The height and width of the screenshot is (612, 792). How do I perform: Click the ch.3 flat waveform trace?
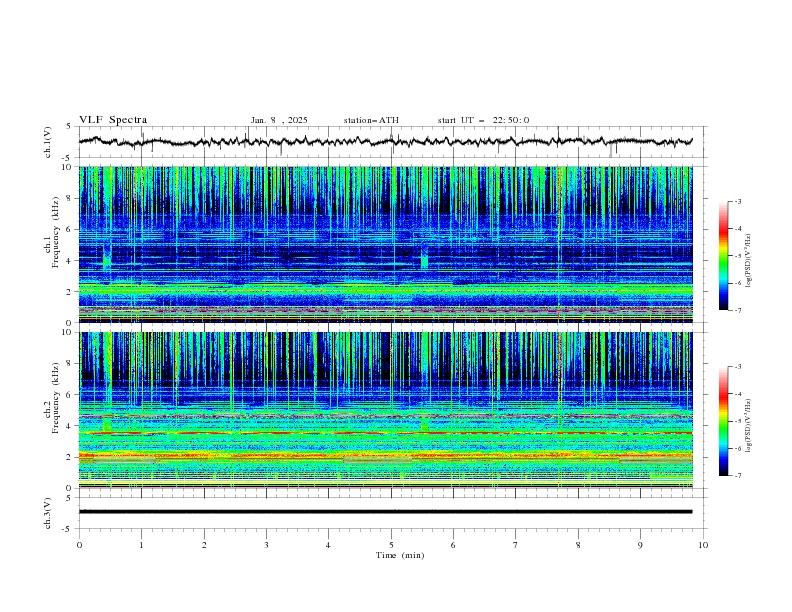click(x=385, y=512)
